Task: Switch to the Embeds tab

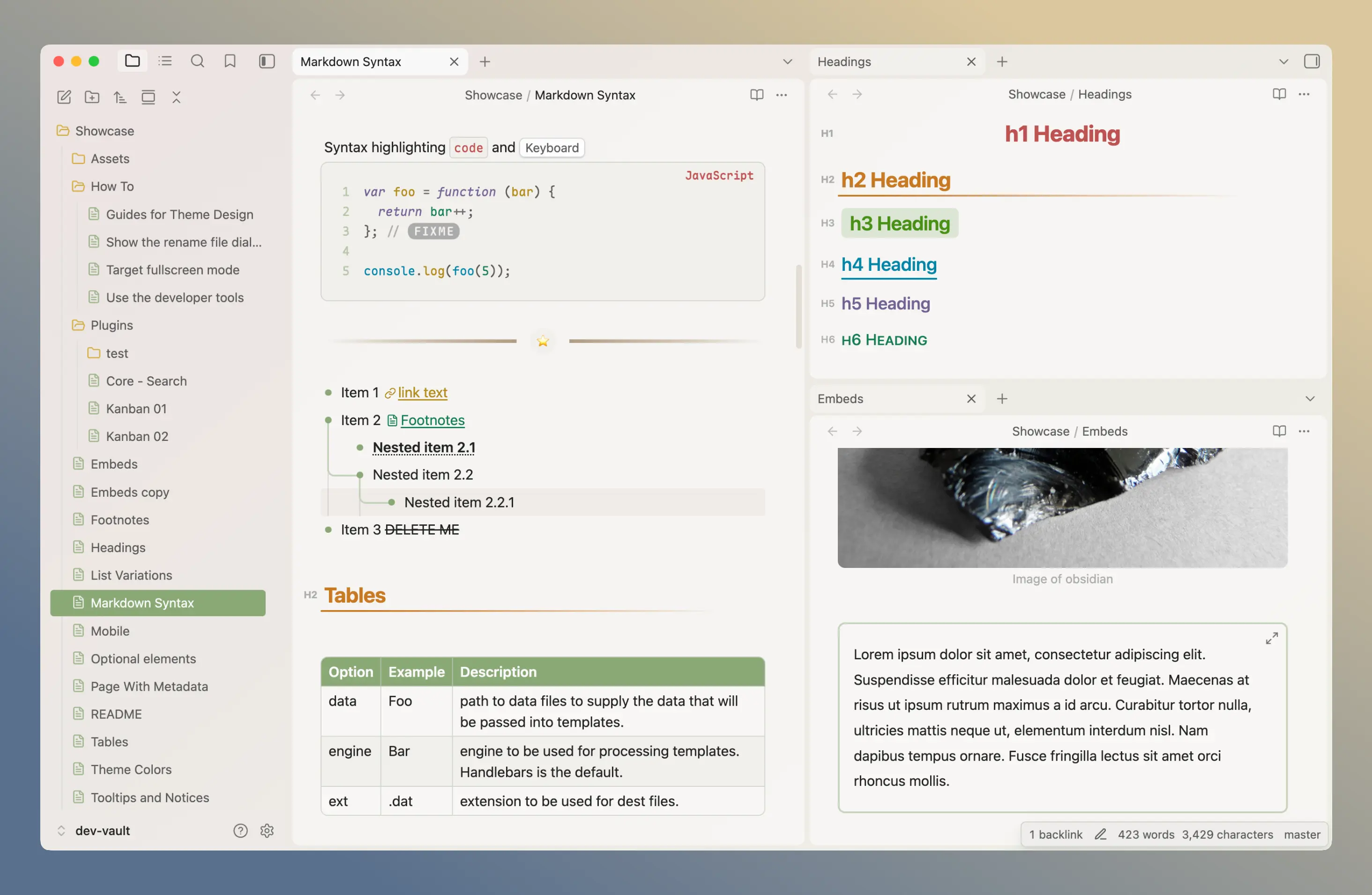Action: point(841,399)
